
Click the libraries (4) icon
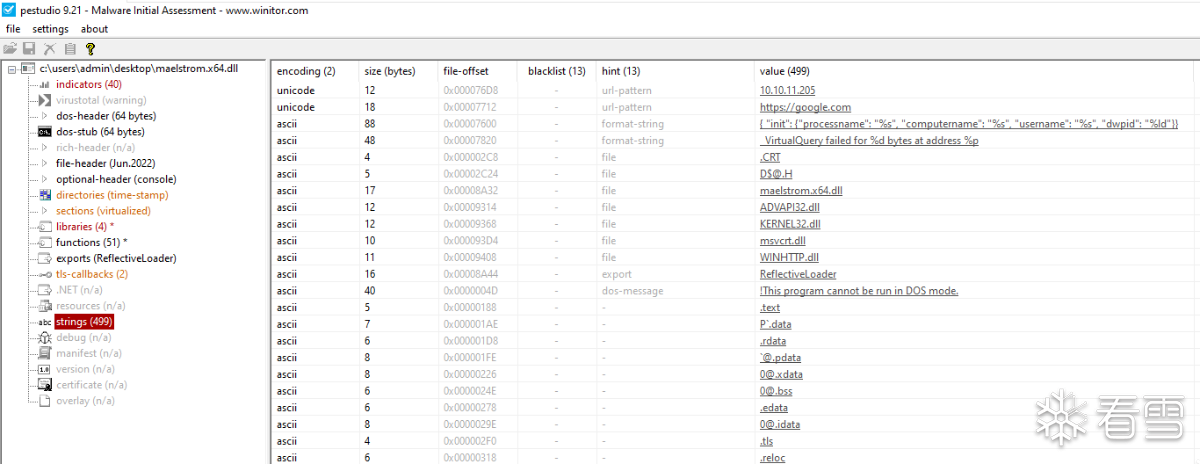coord(45,227)
